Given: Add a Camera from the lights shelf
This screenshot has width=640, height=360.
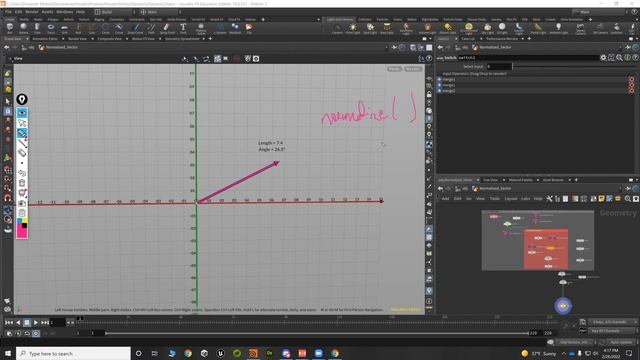Looking at the screenshot, I should coord(337,28).
